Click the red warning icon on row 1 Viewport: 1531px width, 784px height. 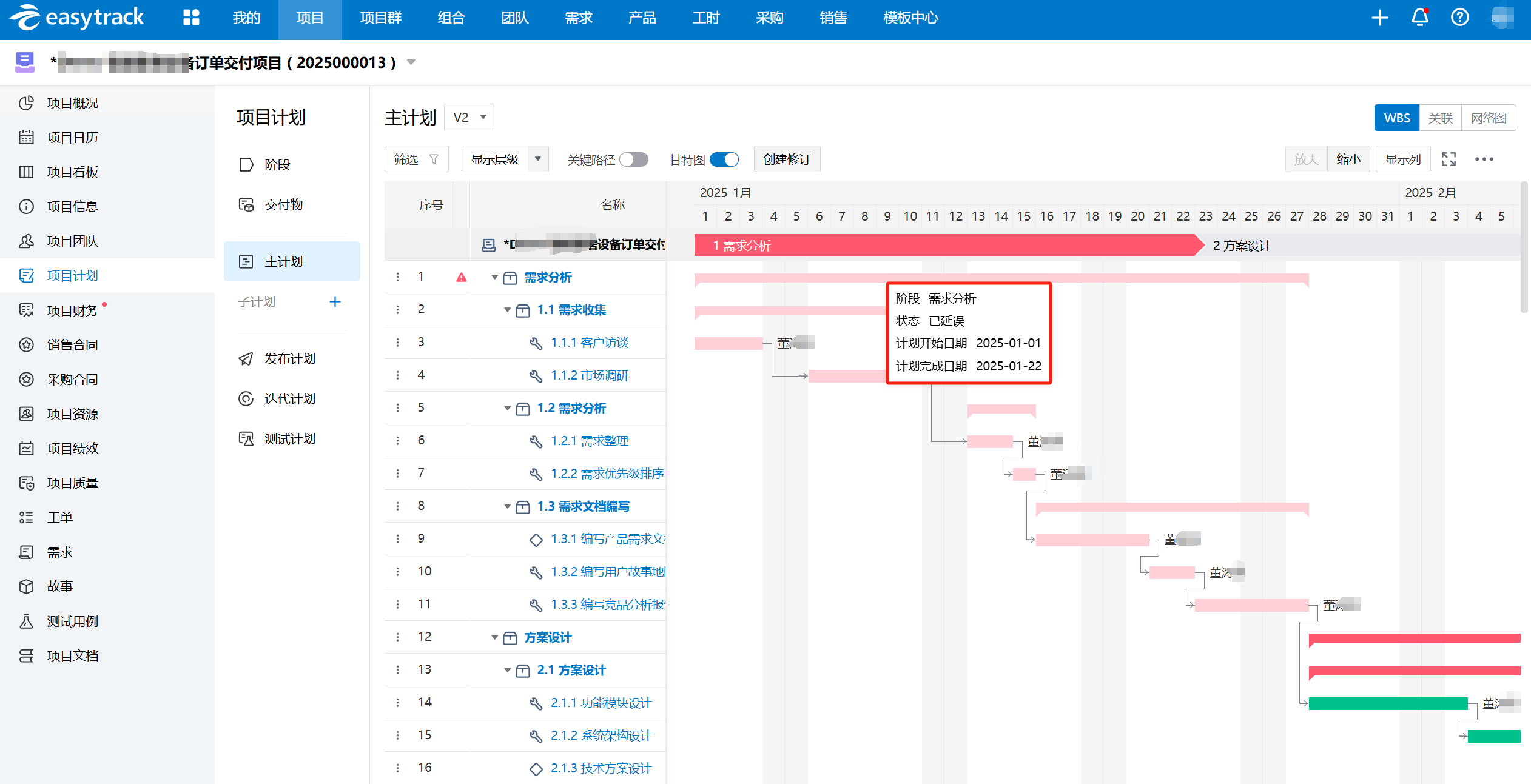click(x=461, y=278)
